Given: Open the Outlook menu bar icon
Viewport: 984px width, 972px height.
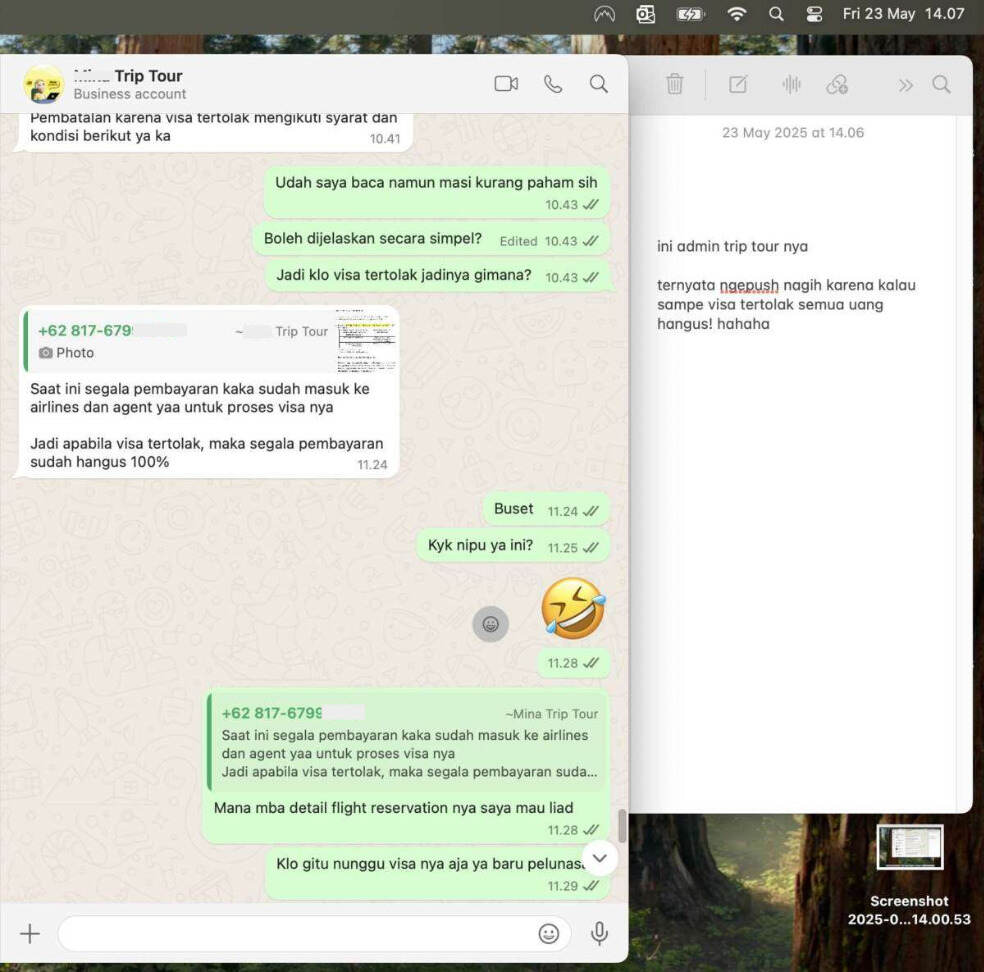Looking at the screenshot, I should (646, 14).
